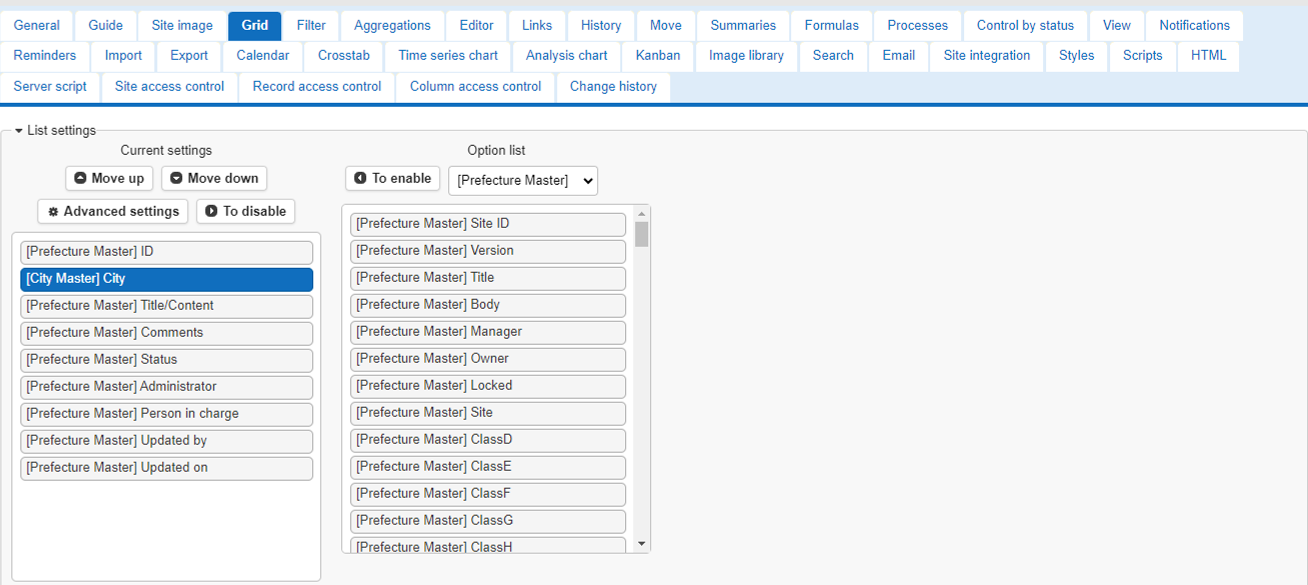Click the Move down button
The image size is (1308, 585).
click(x=214, y=178)
